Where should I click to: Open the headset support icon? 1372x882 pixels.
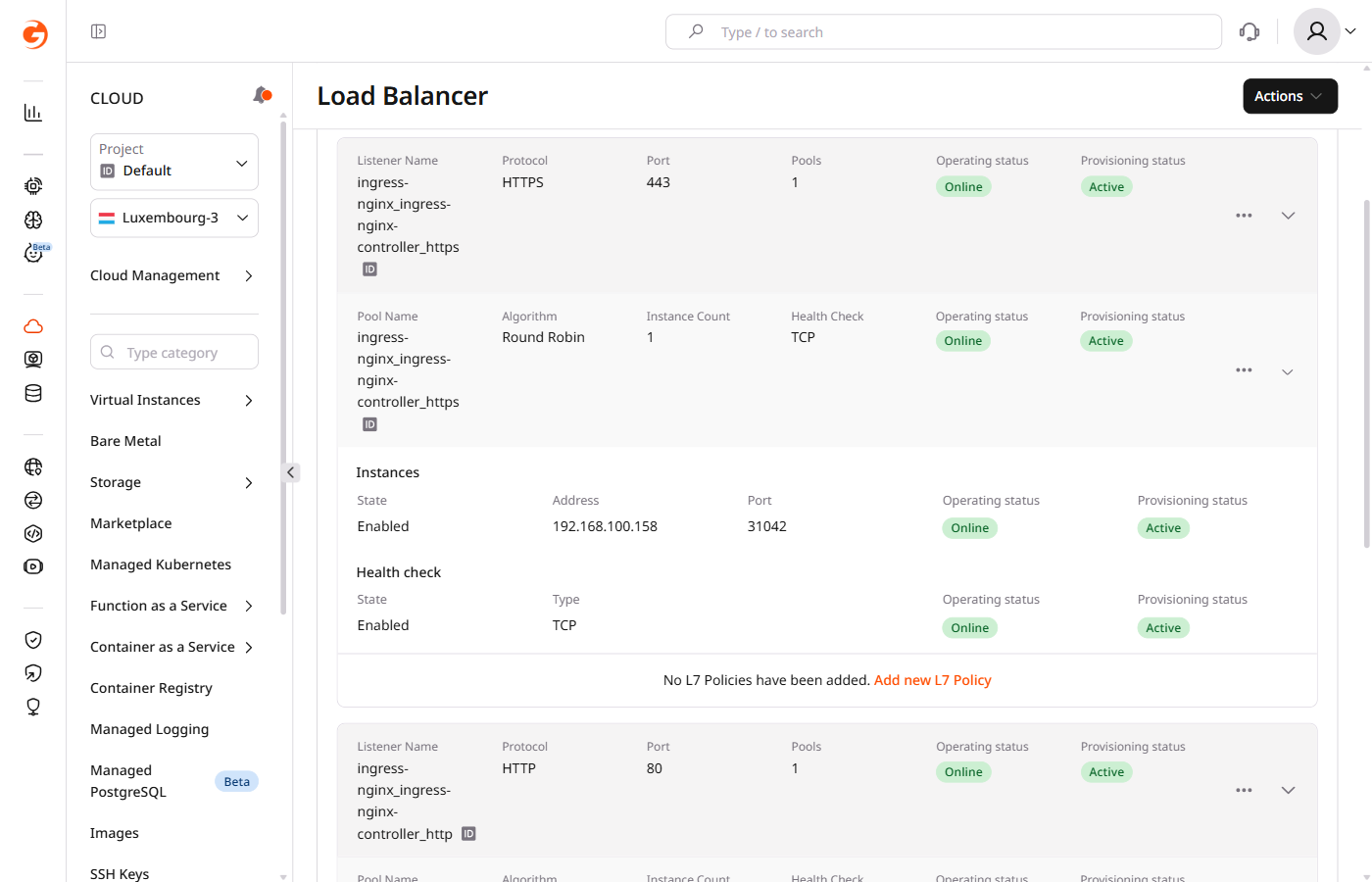(1249, 31)
